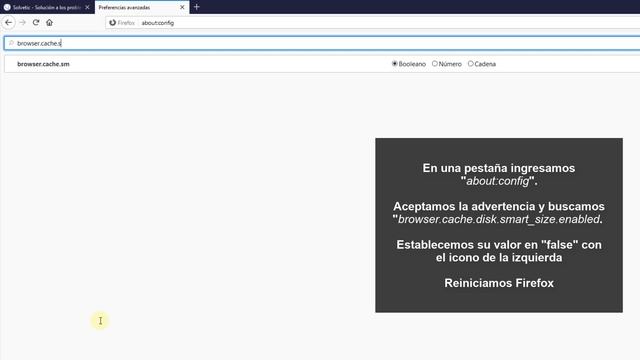Switch to the Solvetic tab
Viewport: 640px width, 360px height.
(47, 7)
